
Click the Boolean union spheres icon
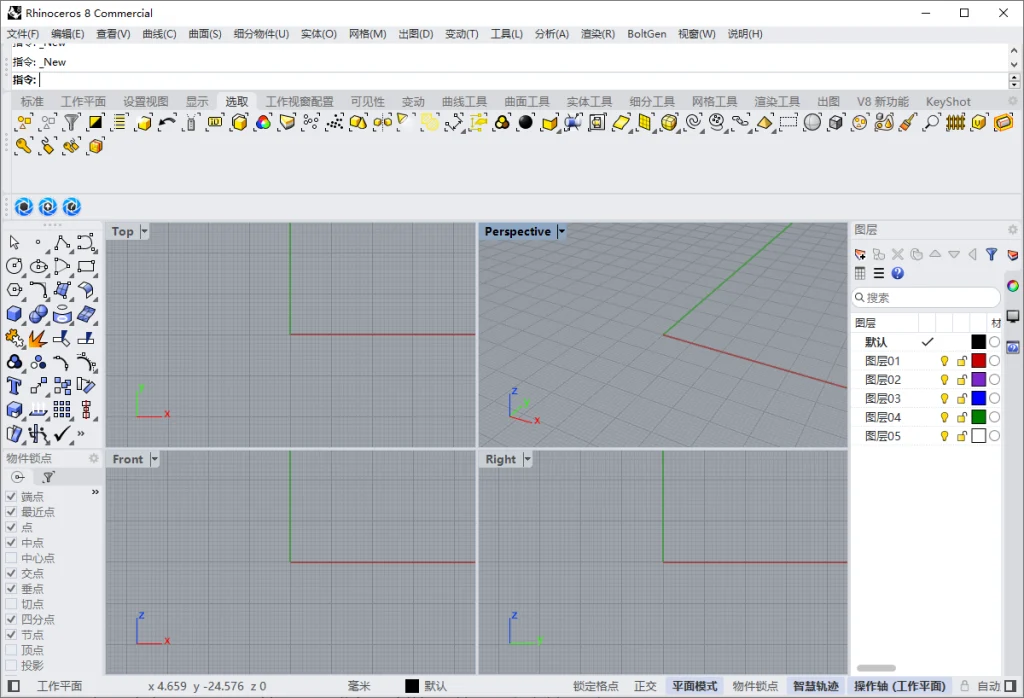coord(39,314)
